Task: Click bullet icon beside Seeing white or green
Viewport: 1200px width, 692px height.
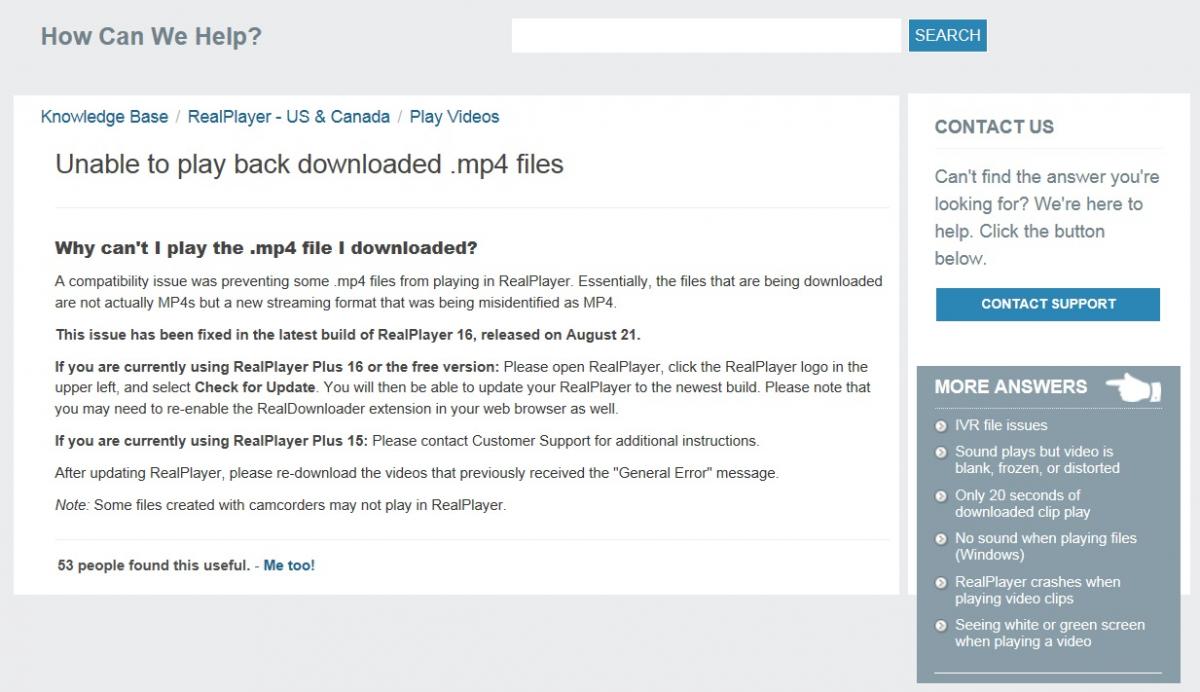Action: tap(941, 625)
